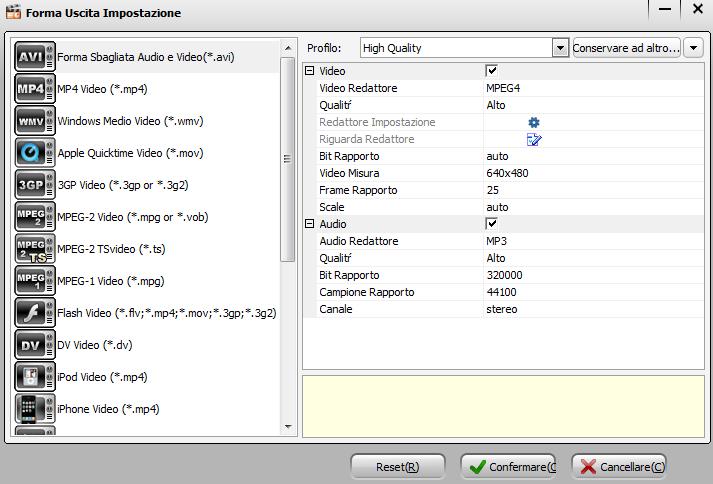Open Redattore Impostazione gear icon

tap(534, 122)
